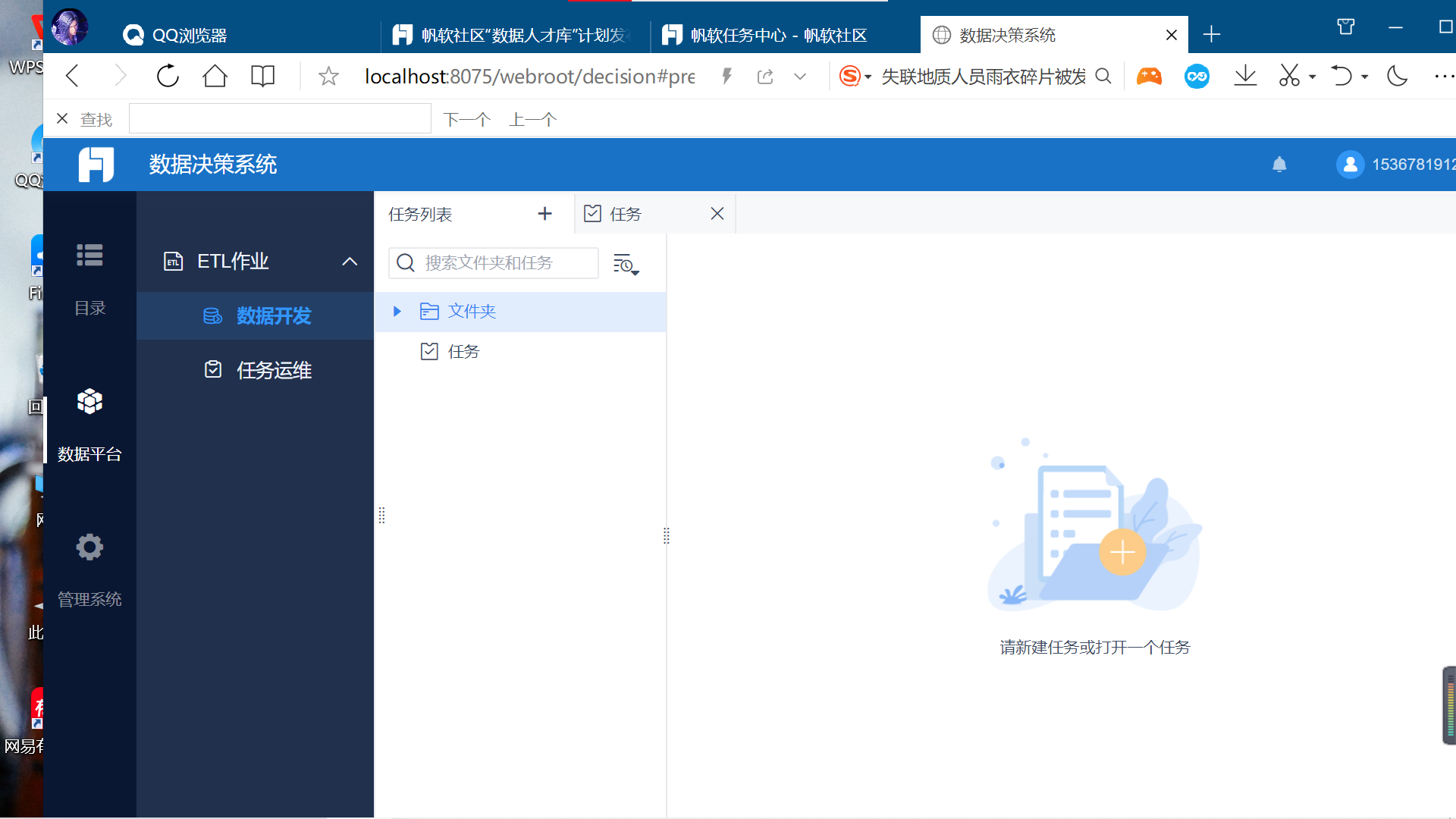
Task: Close the find bar
Action: click(62, 118)
